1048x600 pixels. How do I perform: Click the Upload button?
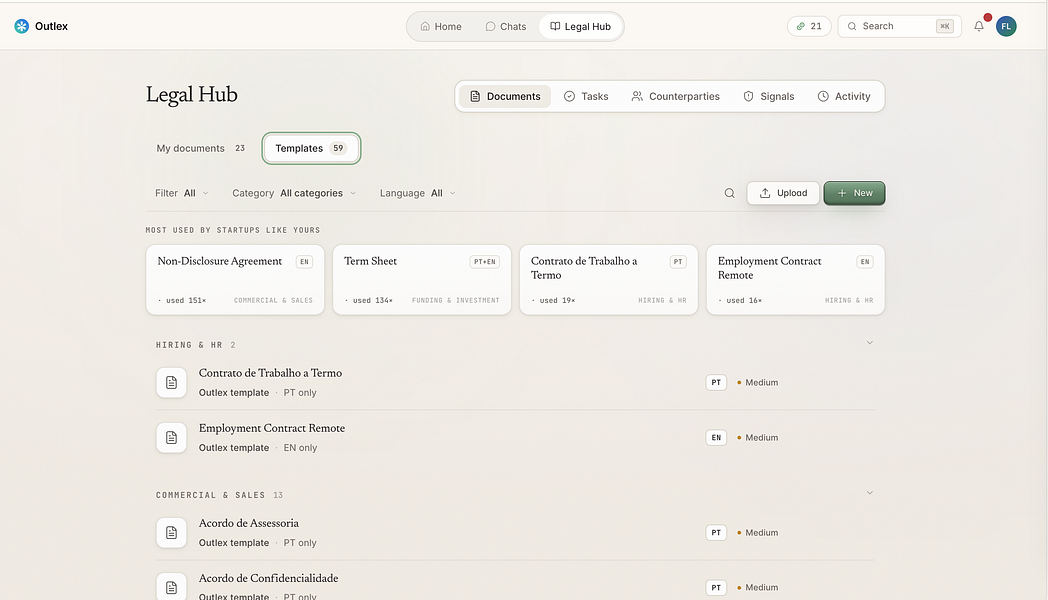[783, 193]
